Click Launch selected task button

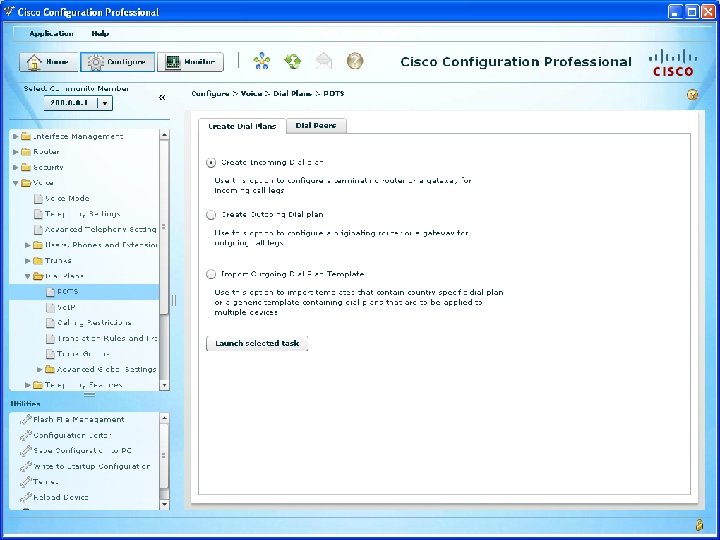click(x=257, y=343)
